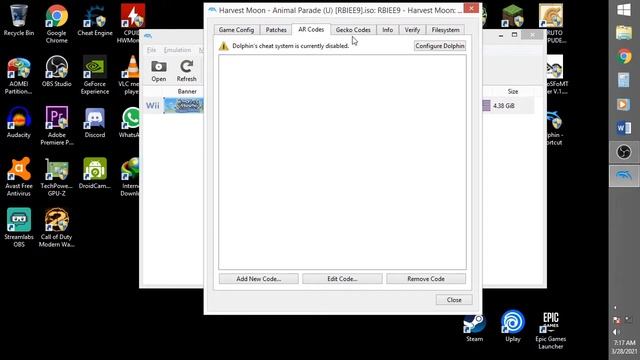
Task: Select the TechPowerUp GPU-Z desktop icon
Action: [x=56, y=177]
